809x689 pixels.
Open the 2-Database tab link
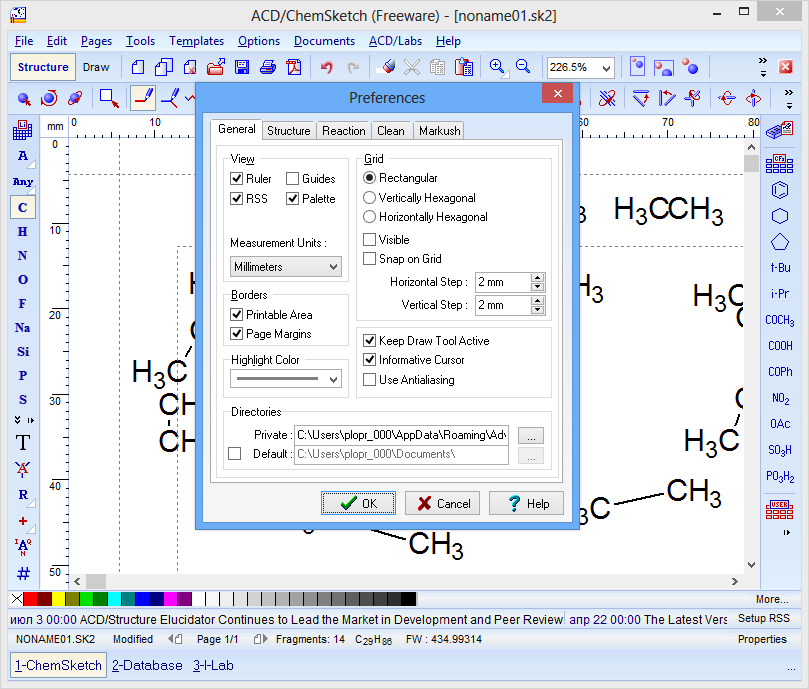pyautogui.click(x=147, y=666)
